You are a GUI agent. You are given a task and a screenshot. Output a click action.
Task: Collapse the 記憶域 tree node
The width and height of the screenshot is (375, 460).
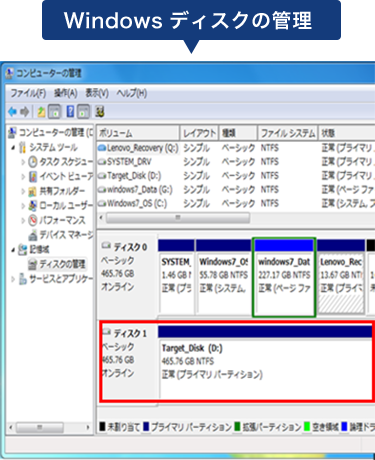tap(13, 250)
